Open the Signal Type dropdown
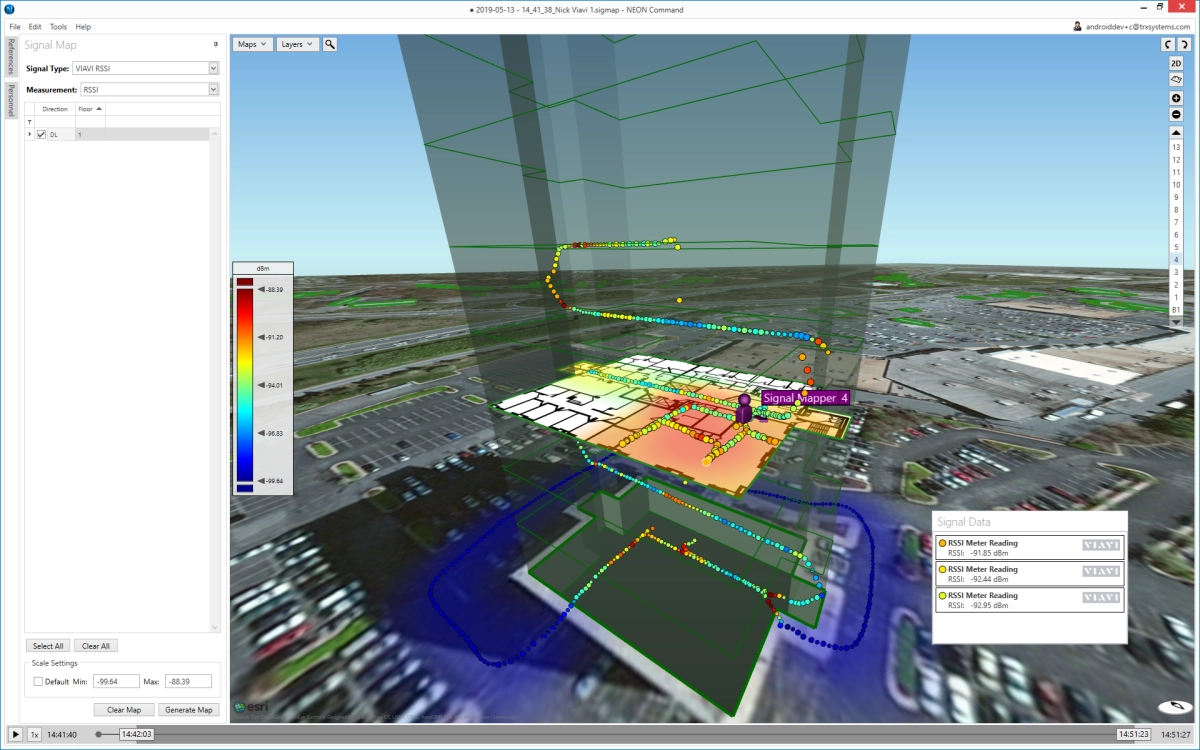Screen dimensions: 1200x750 click(213, 68)
